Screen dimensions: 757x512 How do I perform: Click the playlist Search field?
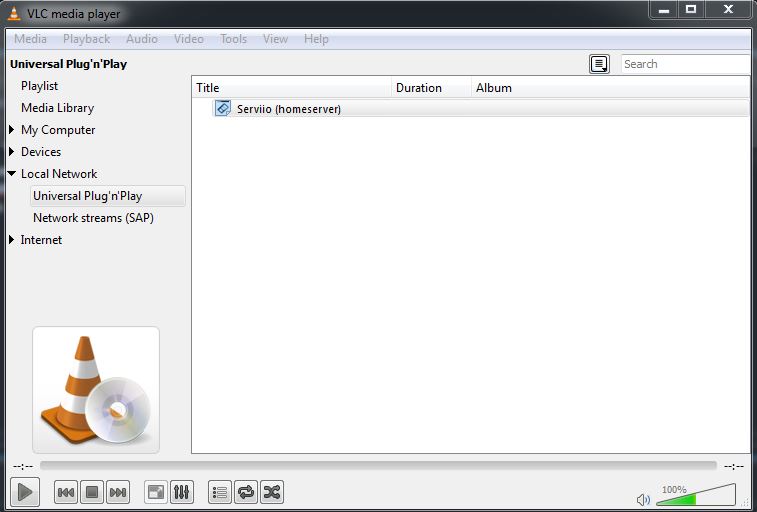pos(684,64)
